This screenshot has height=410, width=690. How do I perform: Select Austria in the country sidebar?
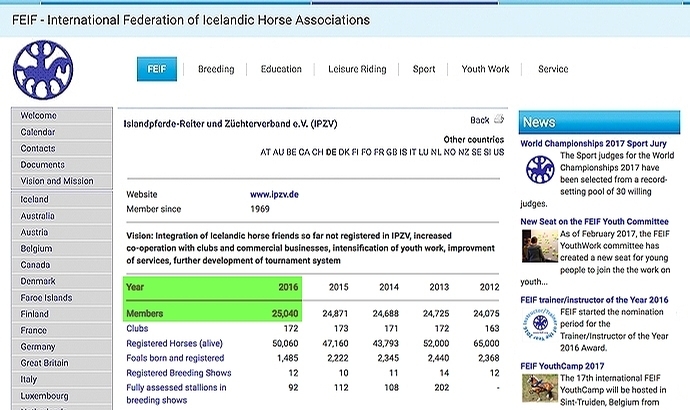(62, 232)
